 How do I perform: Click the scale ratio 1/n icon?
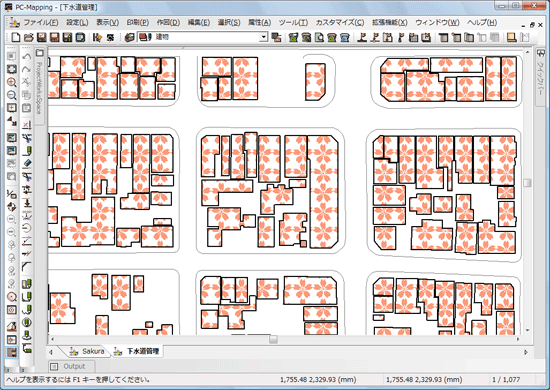point(12,194)
